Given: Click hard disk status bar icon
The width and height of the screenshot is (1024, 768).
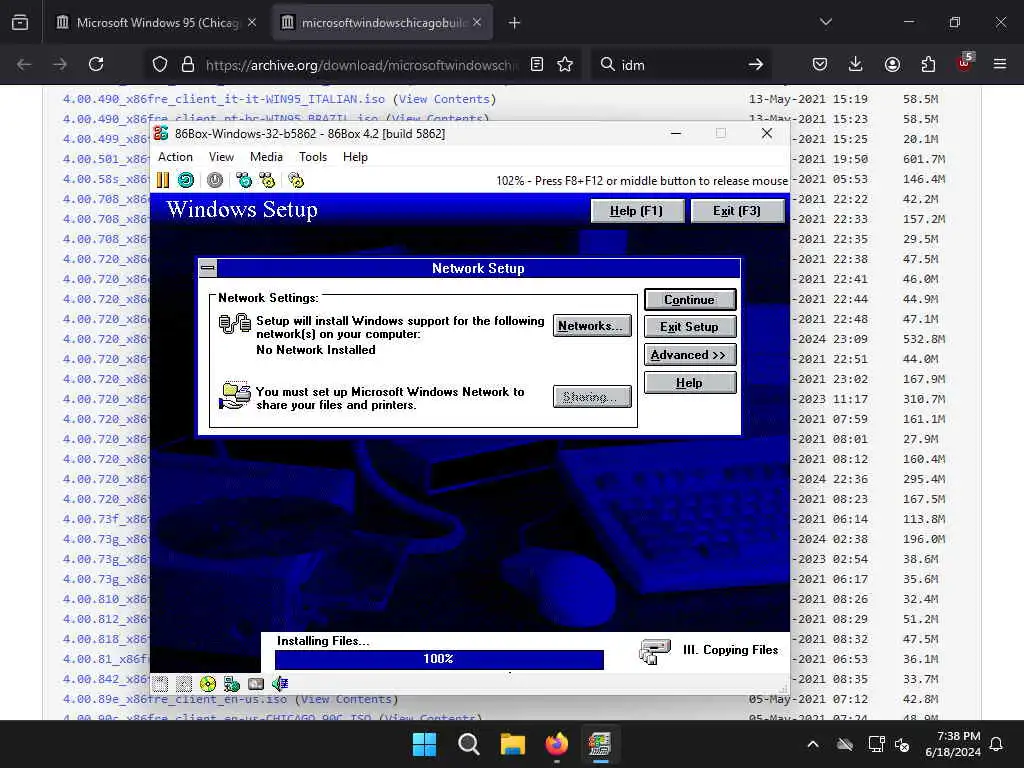Looking at the screenshot, I should coord(256,684).
